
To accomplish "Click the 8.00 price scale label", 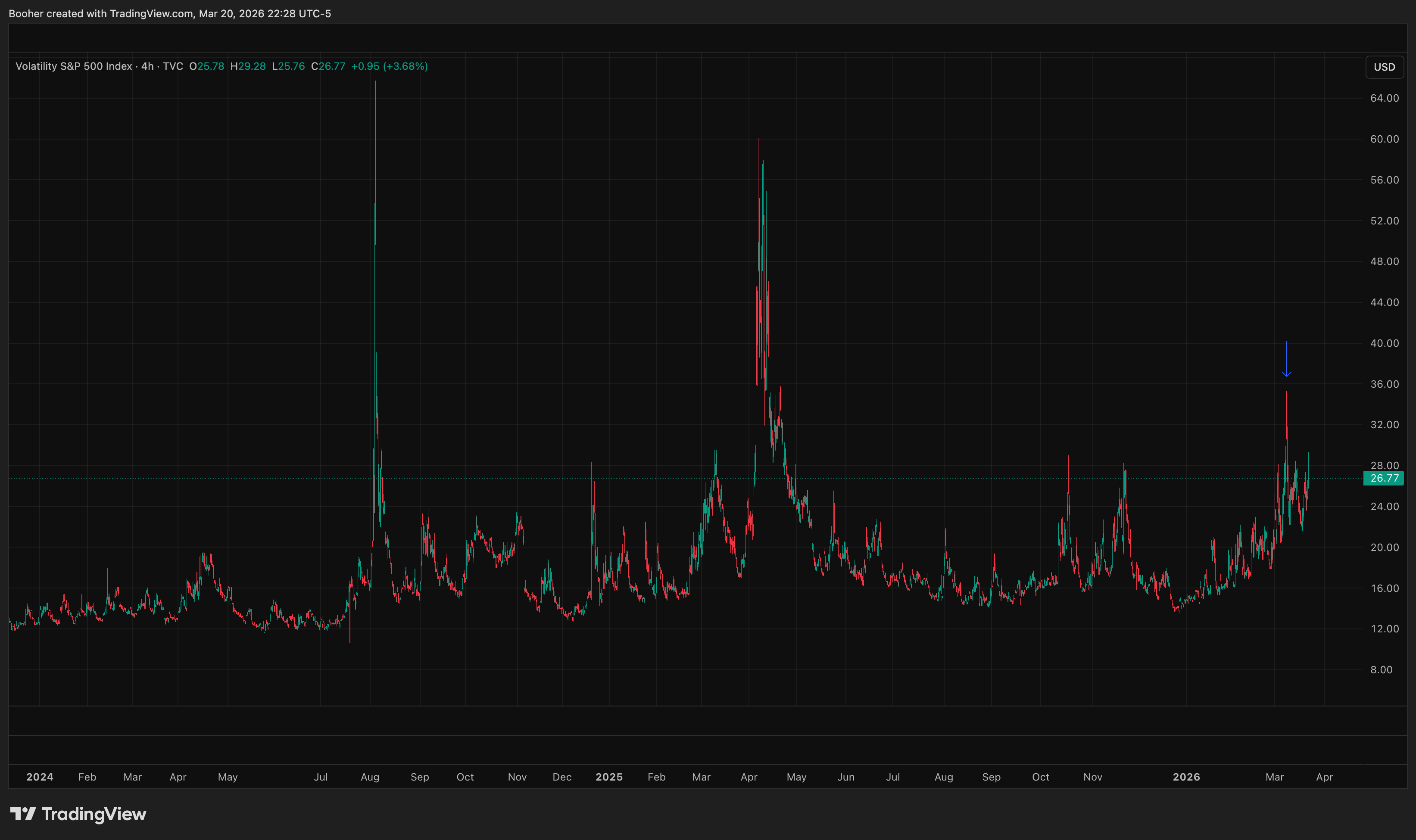I will [1381, 669].
